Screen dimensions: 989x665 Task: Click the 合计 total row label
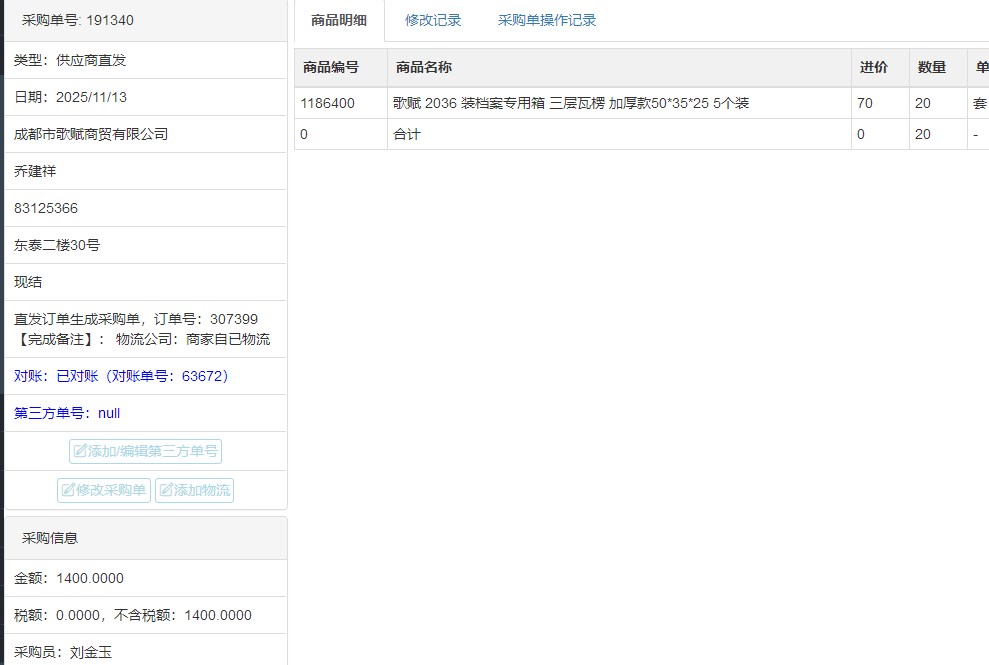pos(407,134)
